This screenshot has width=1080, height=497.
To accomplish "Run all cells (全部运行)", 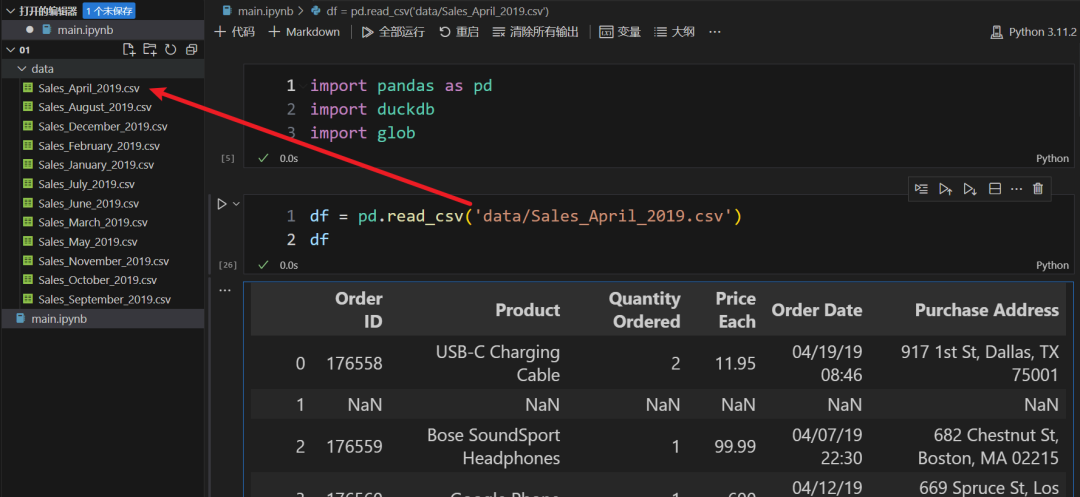I will coord(393,32).
